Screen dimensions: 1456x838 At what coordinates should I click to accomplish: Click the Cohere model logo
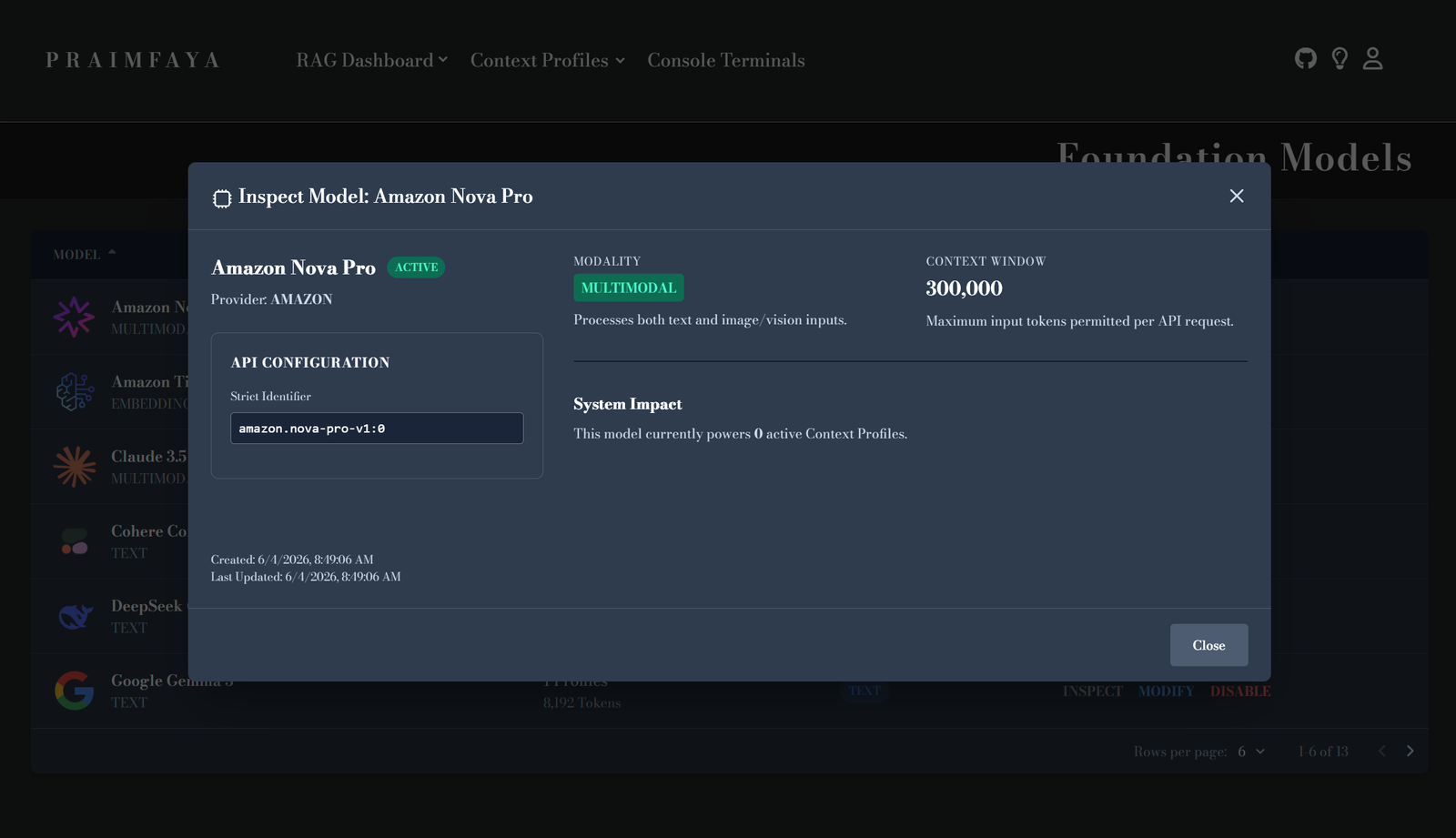[x=74, y=541]
